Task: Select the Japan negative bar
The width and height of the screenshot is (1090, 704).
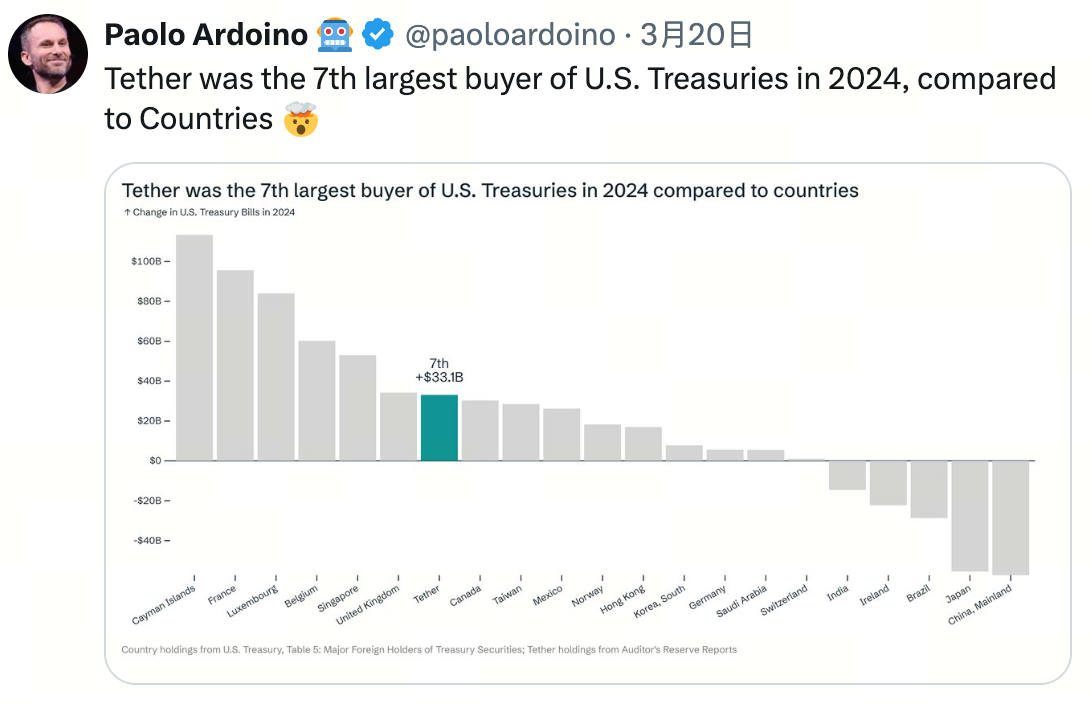Action: 969,515
